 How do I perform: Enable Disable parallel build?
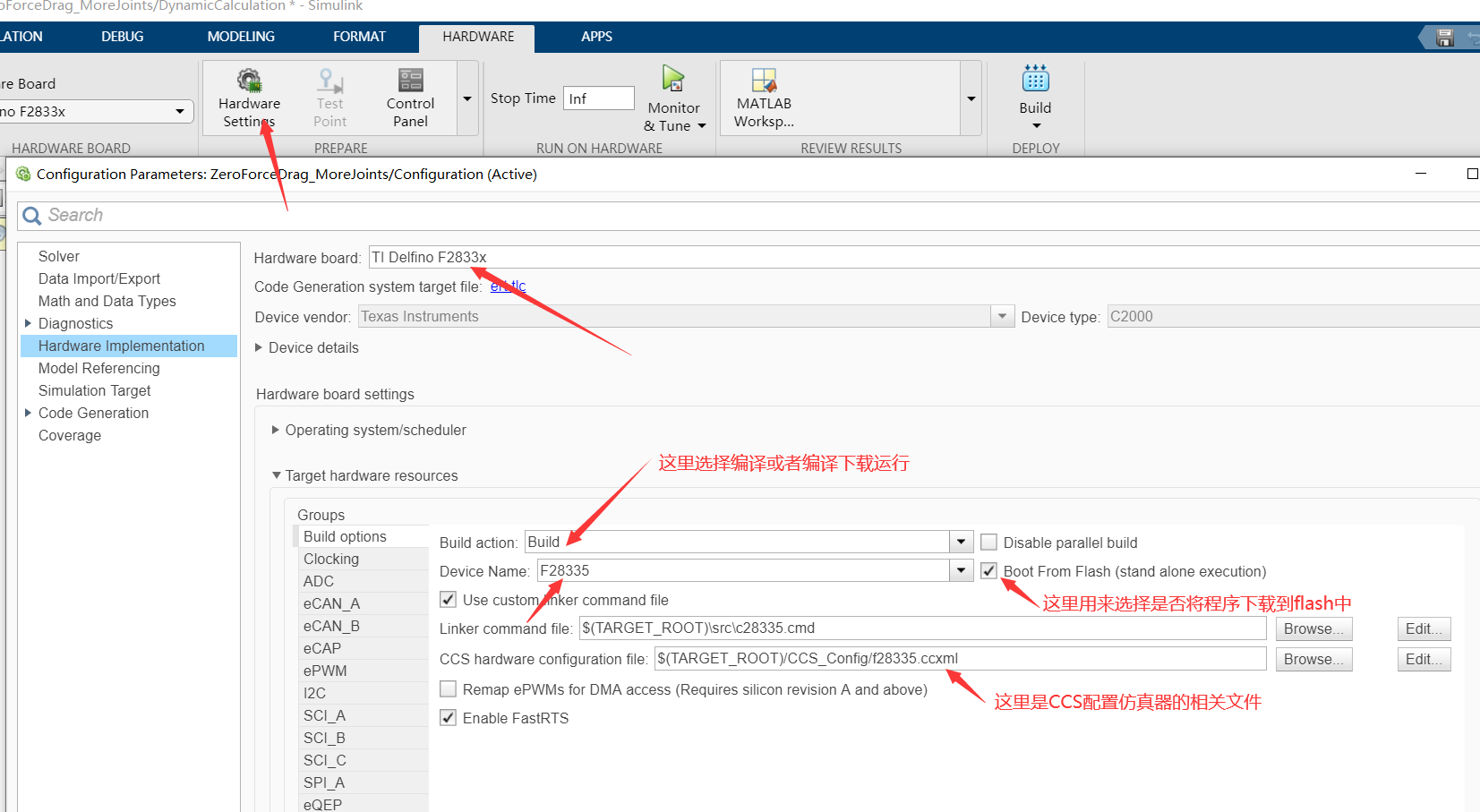coord(988,542)
